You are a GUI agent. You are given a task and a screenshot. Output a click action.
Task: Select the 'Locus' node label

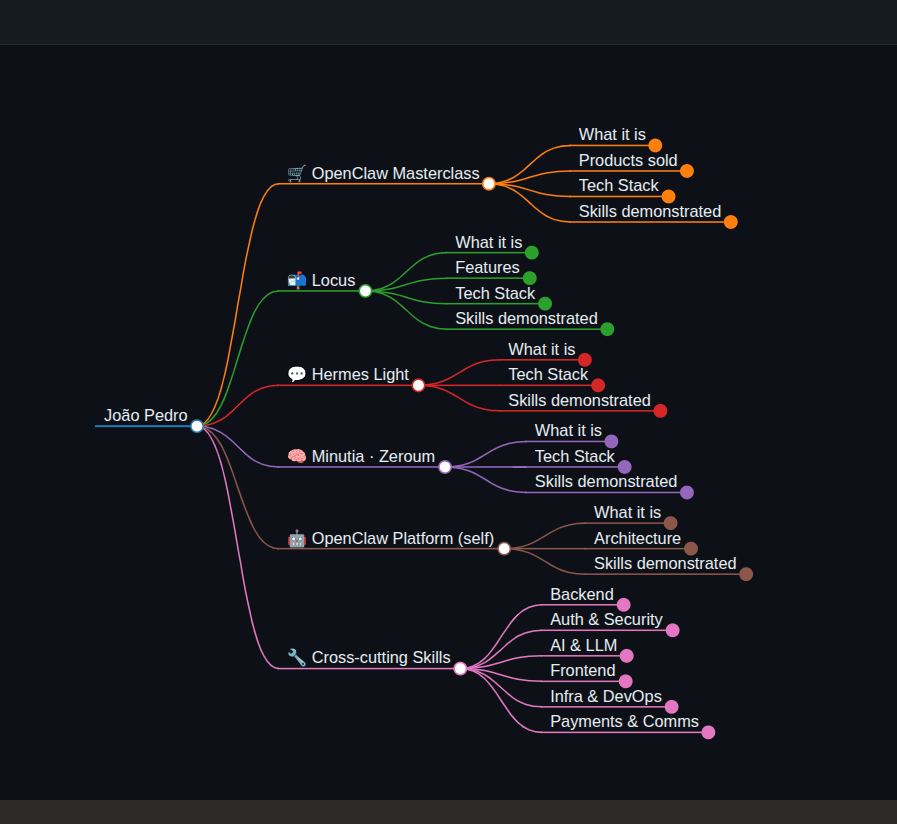tap(334, 280)
